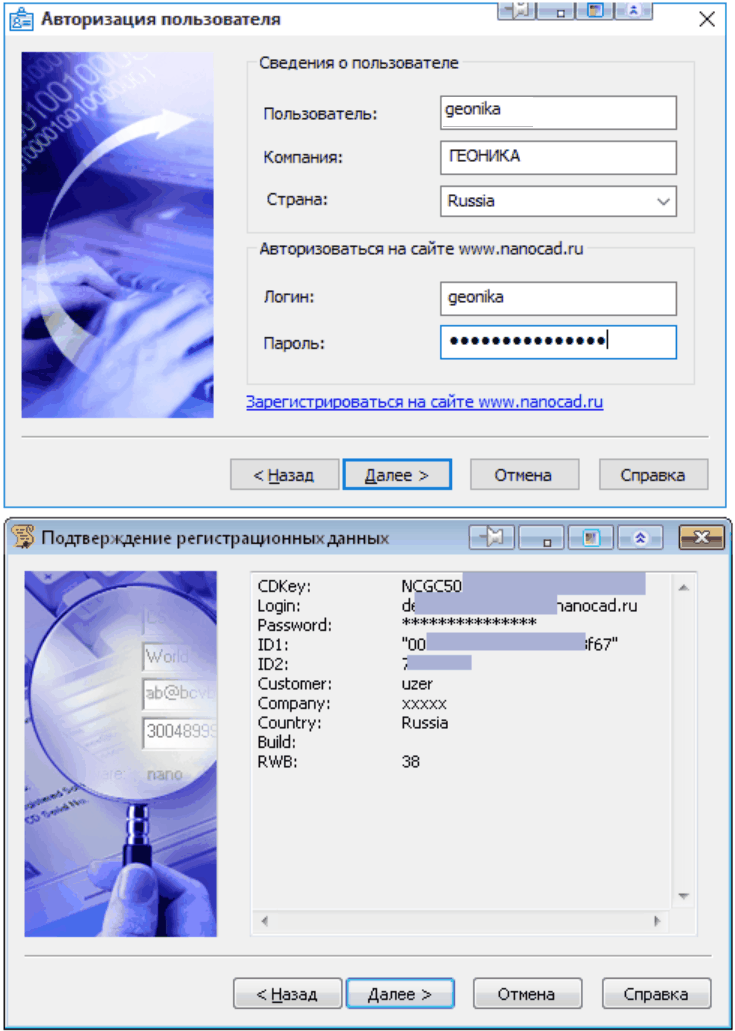The height and width of the screenshot is (1031, 735).
Task: Click the scroll icon beside Подтверждение регистрационных данных
Action: click(22, 538)
